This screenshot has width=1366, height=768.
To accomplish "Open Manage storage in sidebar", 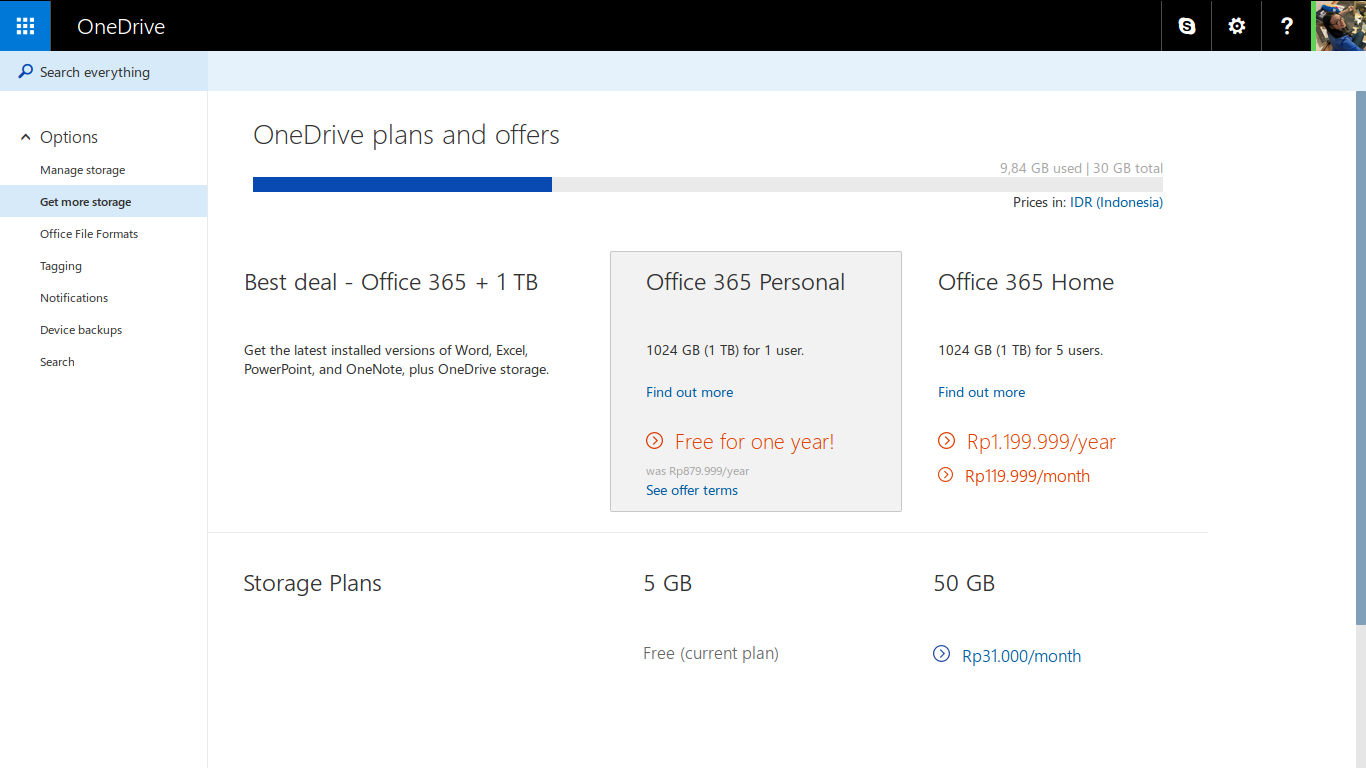I will 83,170.
